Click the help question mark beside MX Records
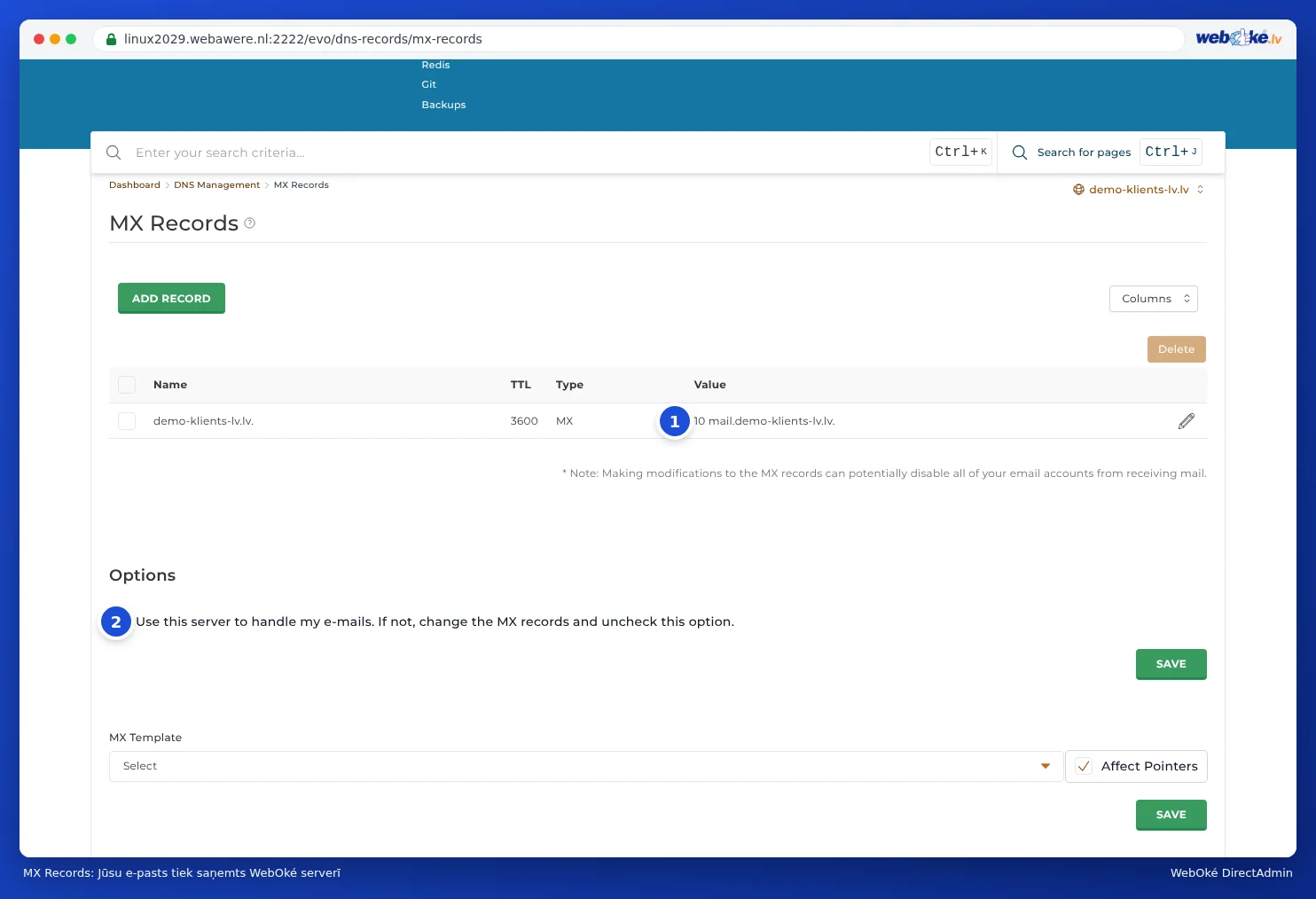The height and width of the screenshot is (899, 1316). pyautogui.click(x=250, y=223)
